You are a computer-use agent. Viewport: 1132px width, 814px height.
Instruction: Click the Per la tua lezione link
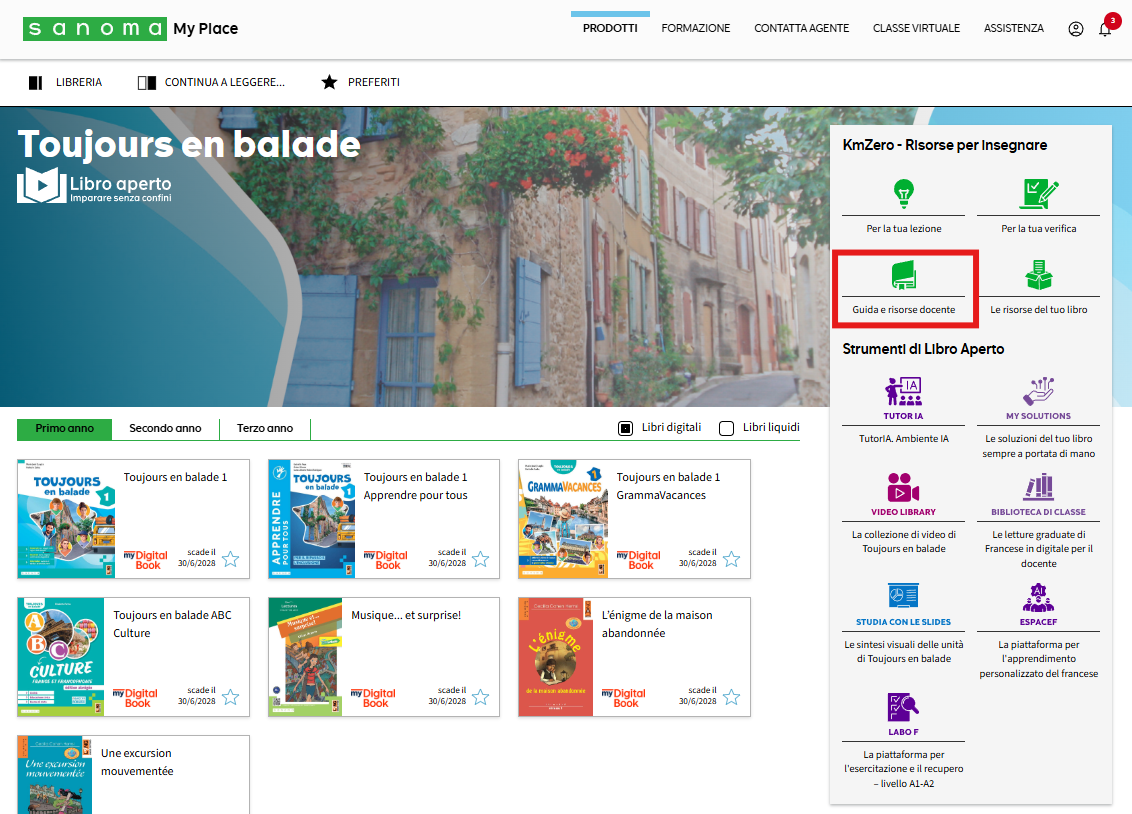tap(904, 229)
